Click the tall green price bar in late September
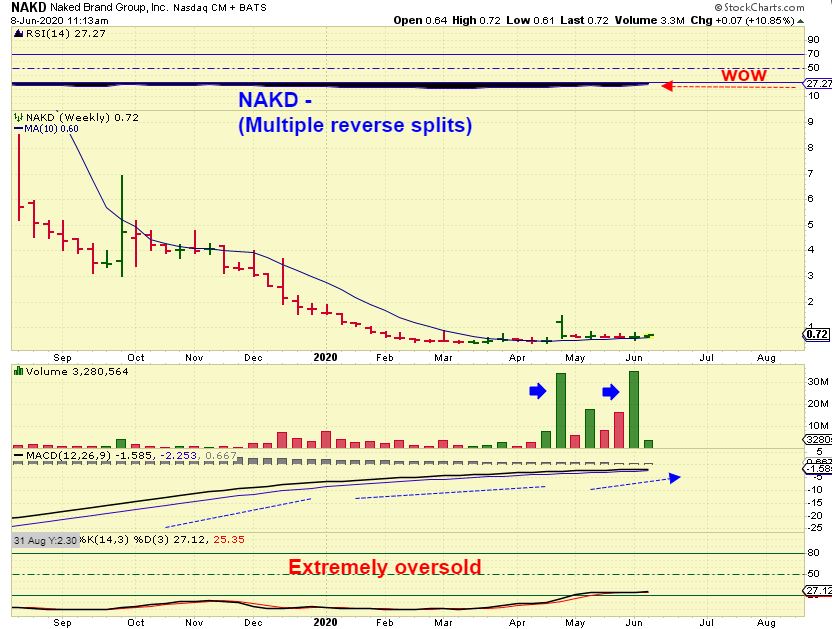 pyautogui.click(x=122, y=226)
